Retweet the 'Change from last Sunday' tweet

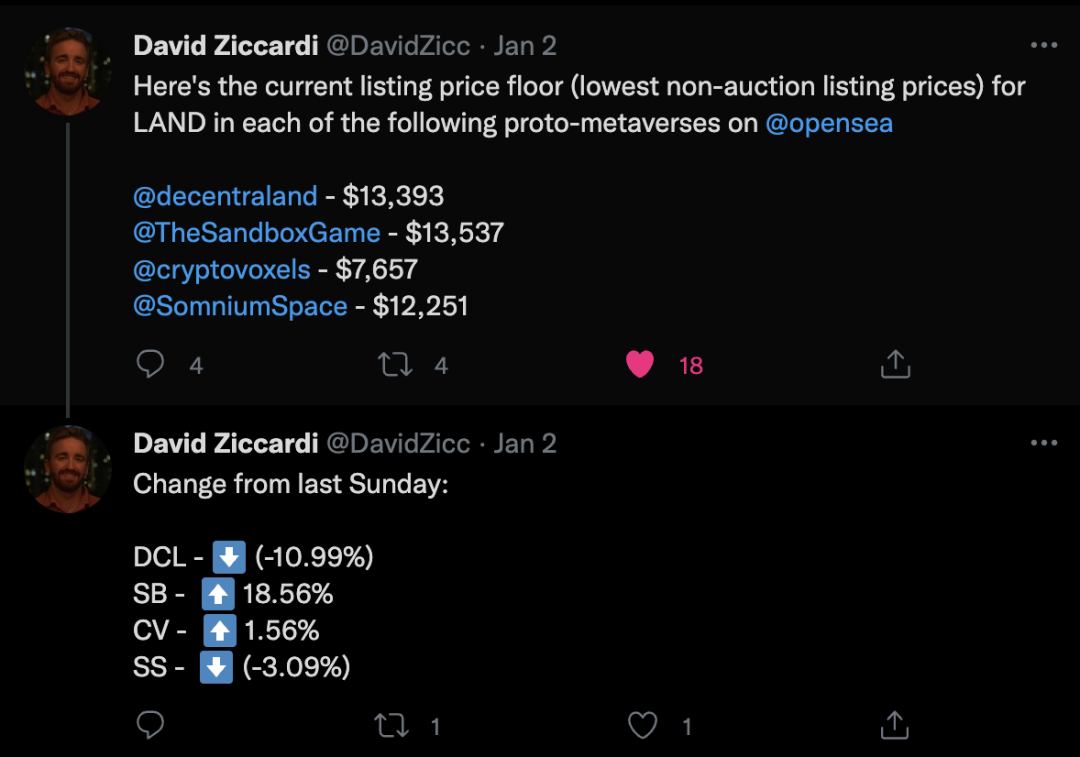point(390,726)
